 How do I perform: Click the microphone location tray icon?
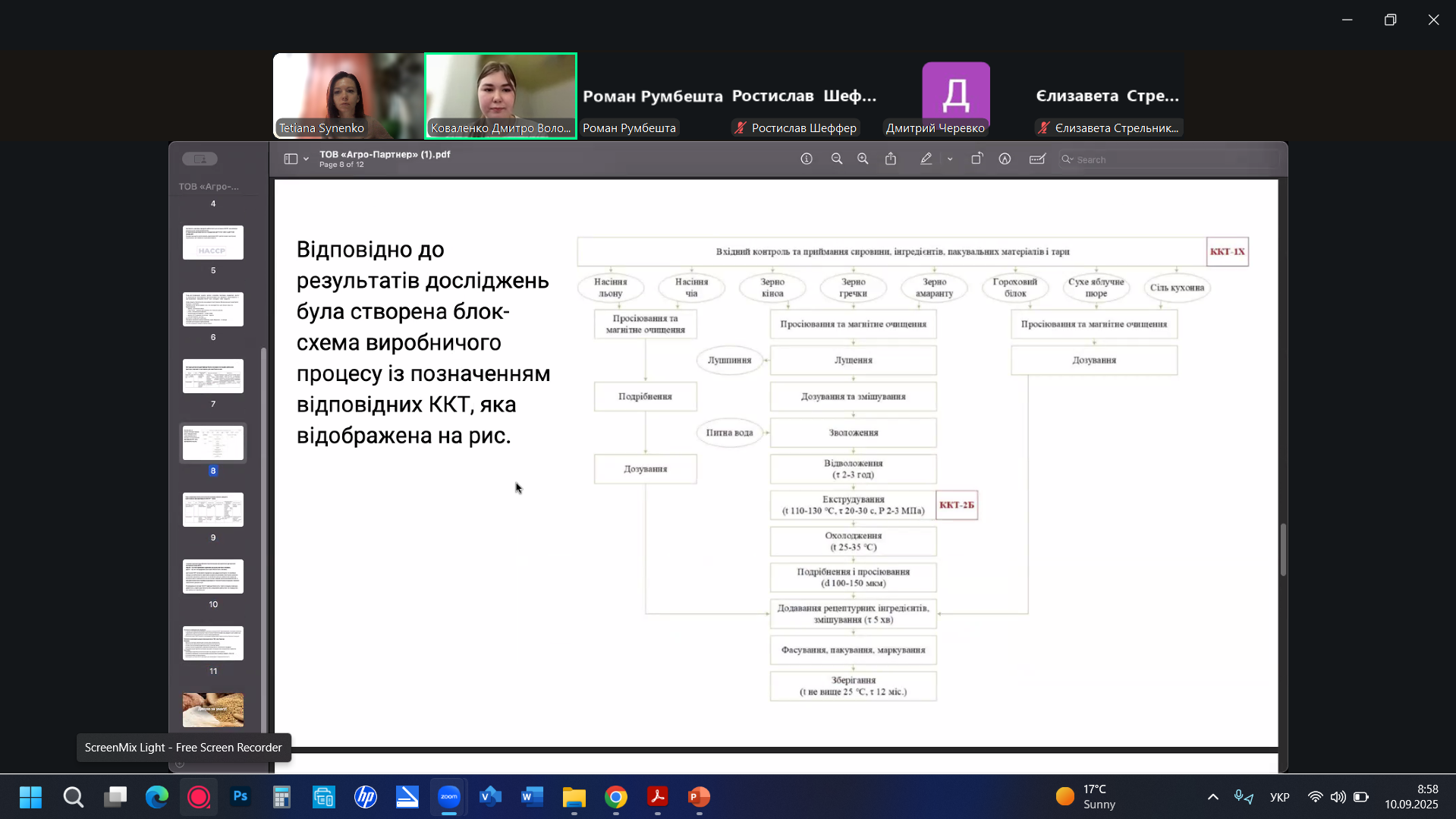1244,797
